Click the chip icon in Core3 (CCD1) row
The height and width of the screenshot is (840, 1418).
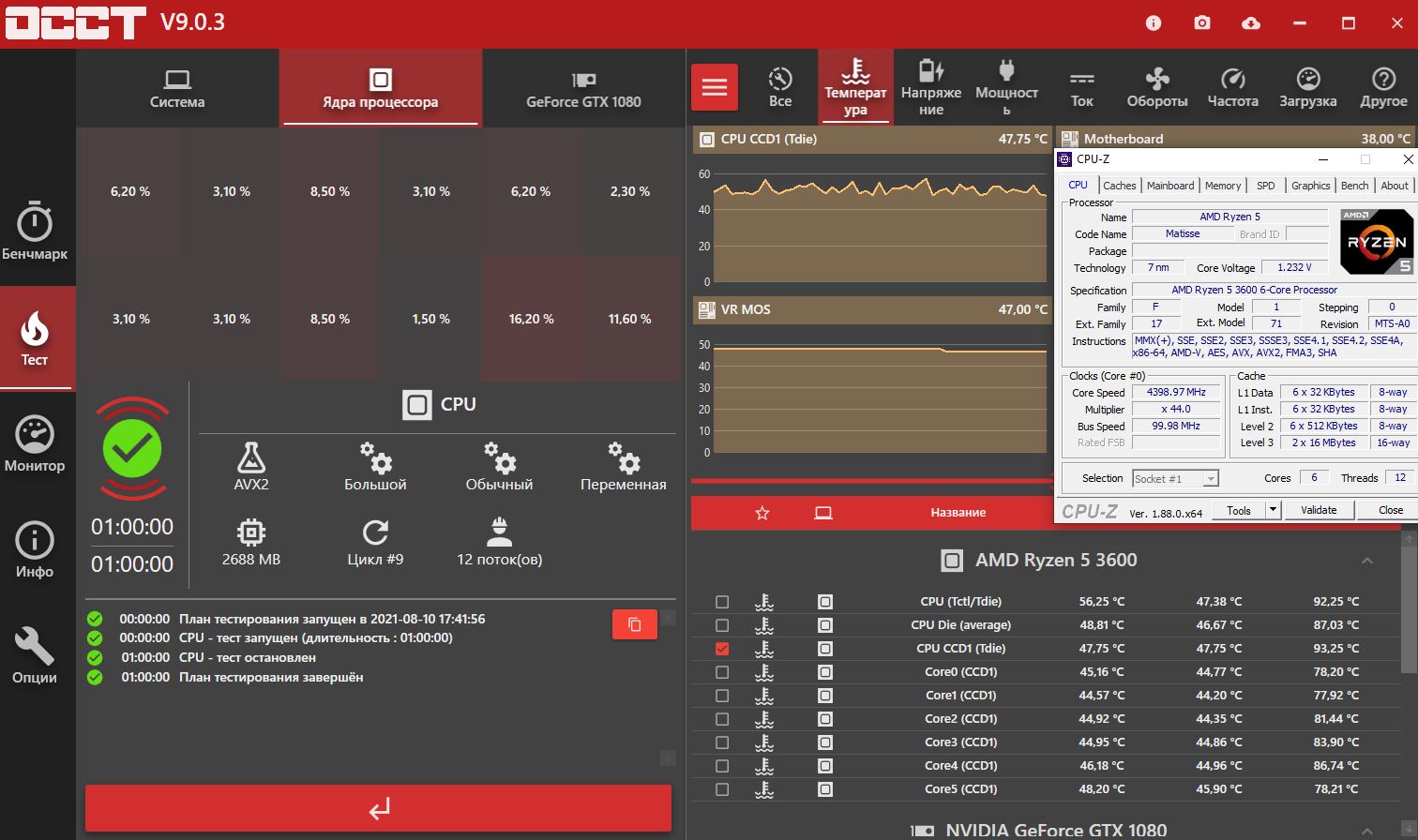tap(825, 742)
